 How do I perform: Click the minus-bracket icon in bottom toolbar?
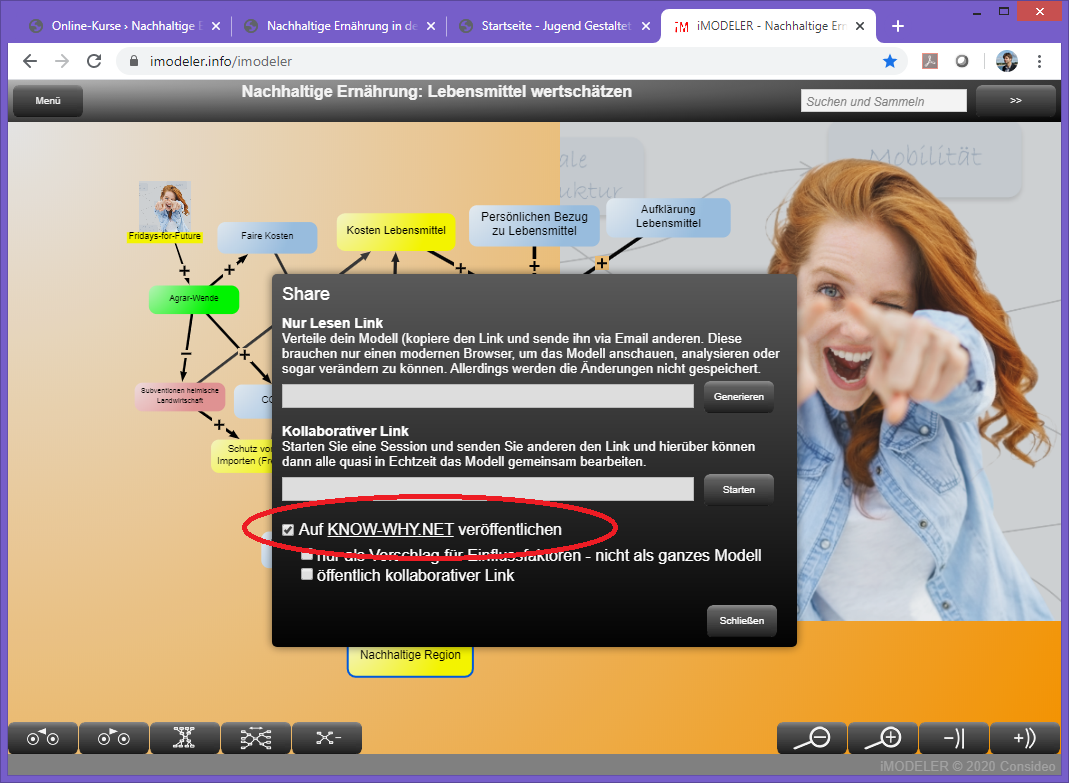tap(954, 738)
